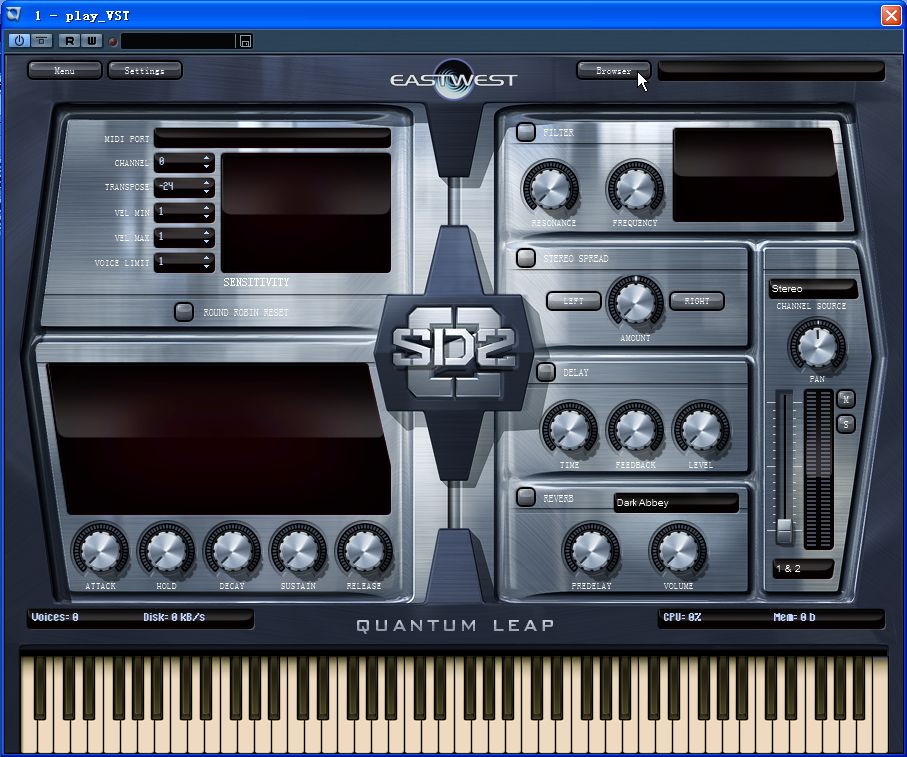Screen dimensions: 907x757
Task: Solo the channel with S button
Action: (846, 424)
